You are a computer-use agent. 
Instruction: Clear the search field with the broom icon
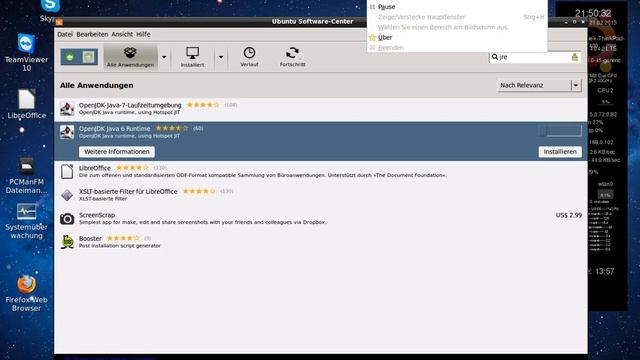click(575, 57)
